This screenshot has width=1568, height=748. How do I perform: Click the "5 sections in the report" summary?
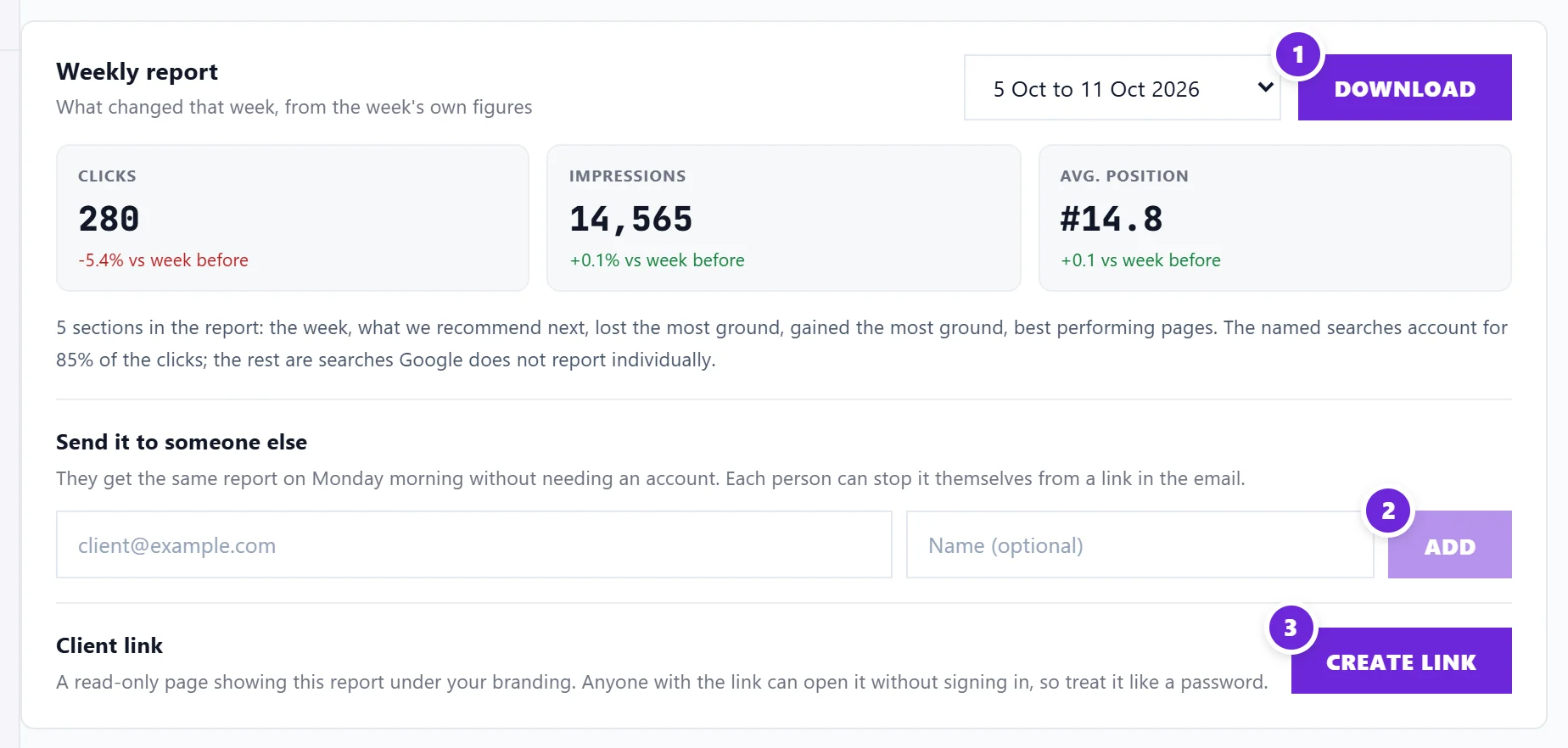pos(782,343)
